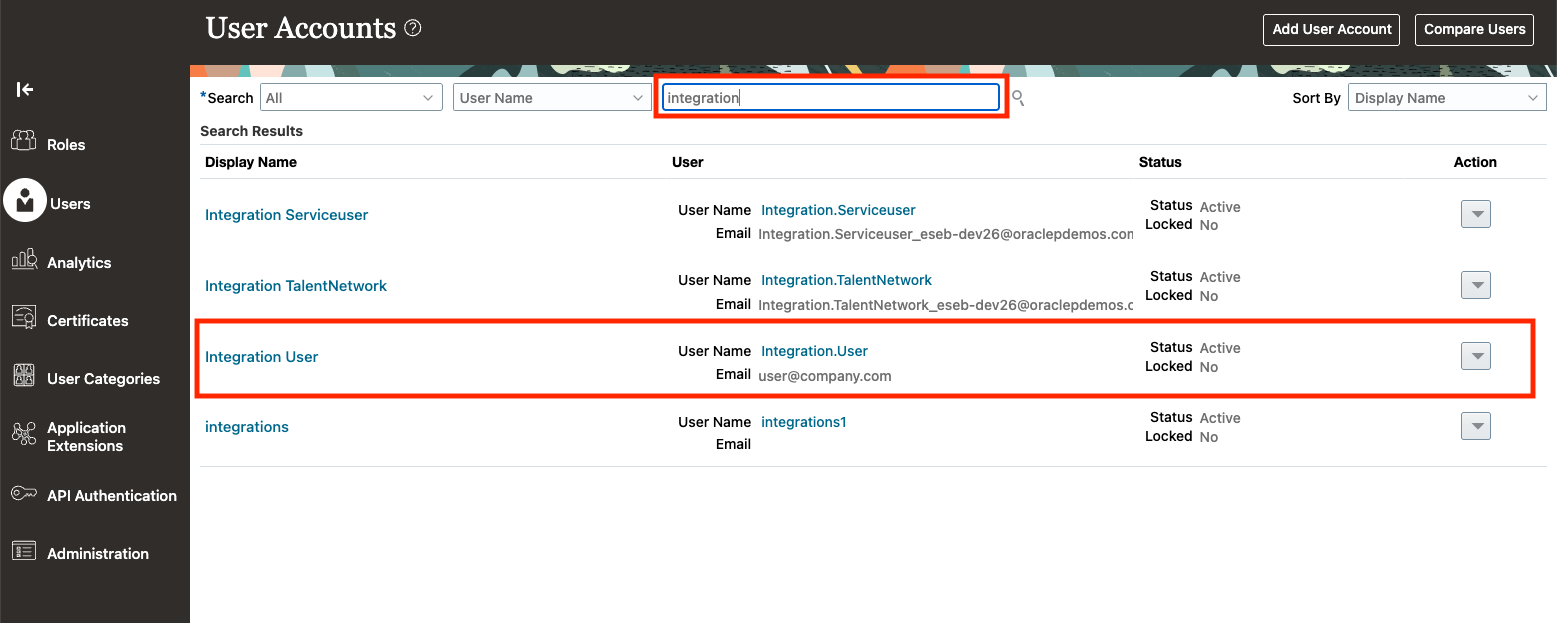The height and width of the screenshot is (623, 1557).
Task: Open the help tooltip beside User Accounts
Action: (412, 28)
